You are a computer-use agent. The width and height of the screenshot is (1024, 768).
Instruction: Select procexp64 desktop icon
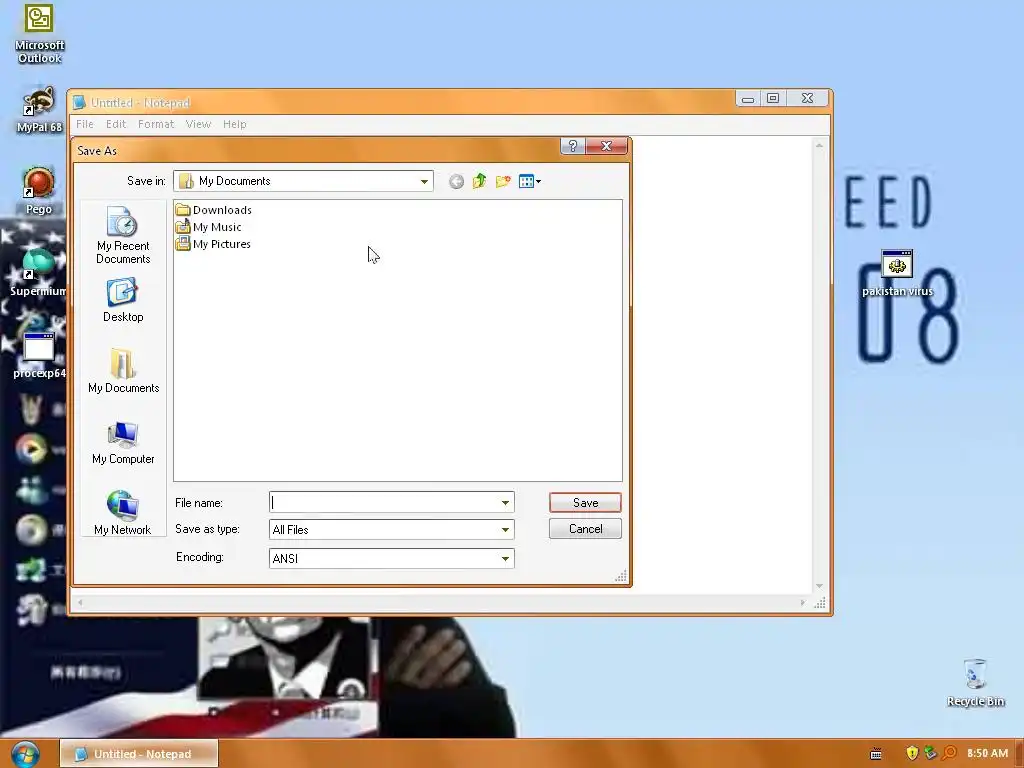pyautogui.click(x=39, y=356)
